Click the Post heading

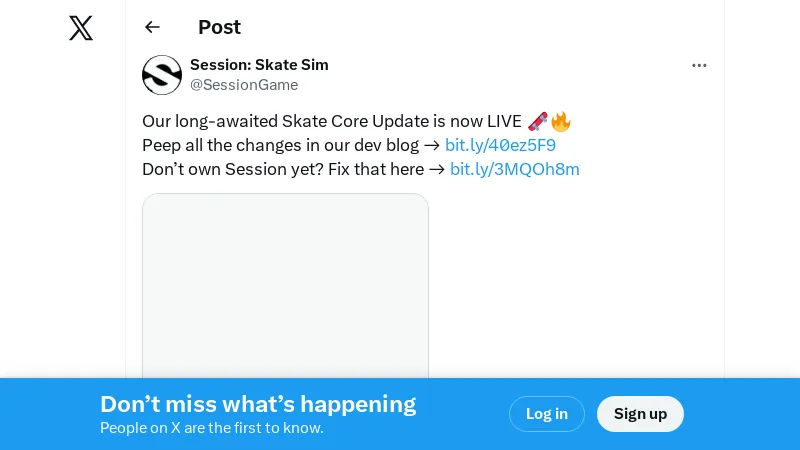click(x=219, y=27)
